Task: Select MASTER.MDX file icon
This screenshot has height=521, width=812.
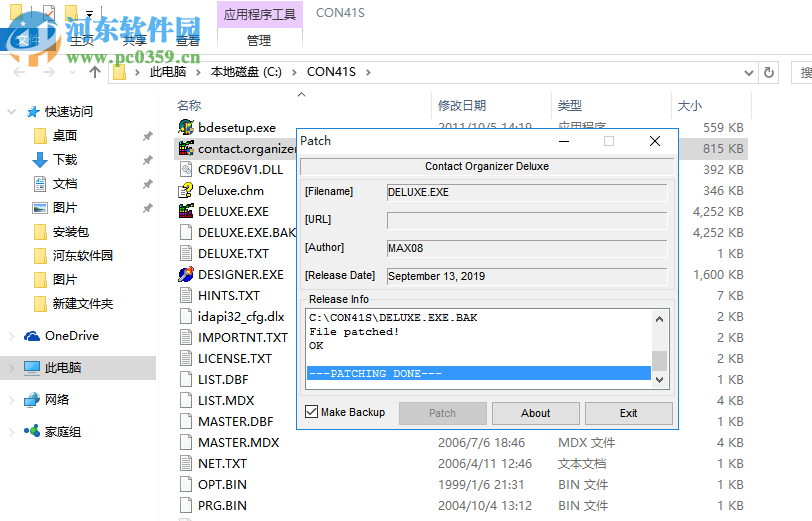Action: click(186, 442)
